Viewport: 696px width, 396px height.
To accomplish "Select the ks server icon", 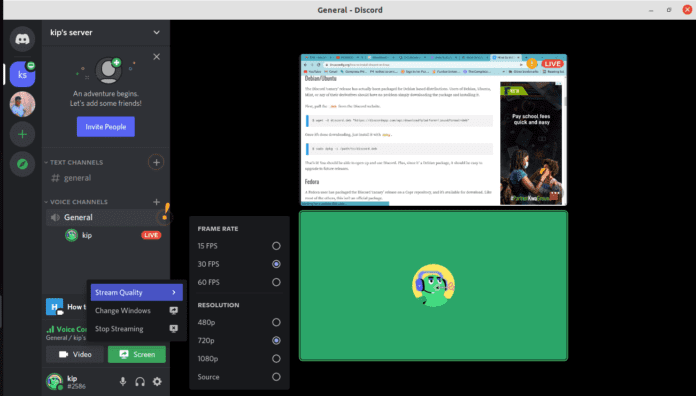I will [22, 74].
